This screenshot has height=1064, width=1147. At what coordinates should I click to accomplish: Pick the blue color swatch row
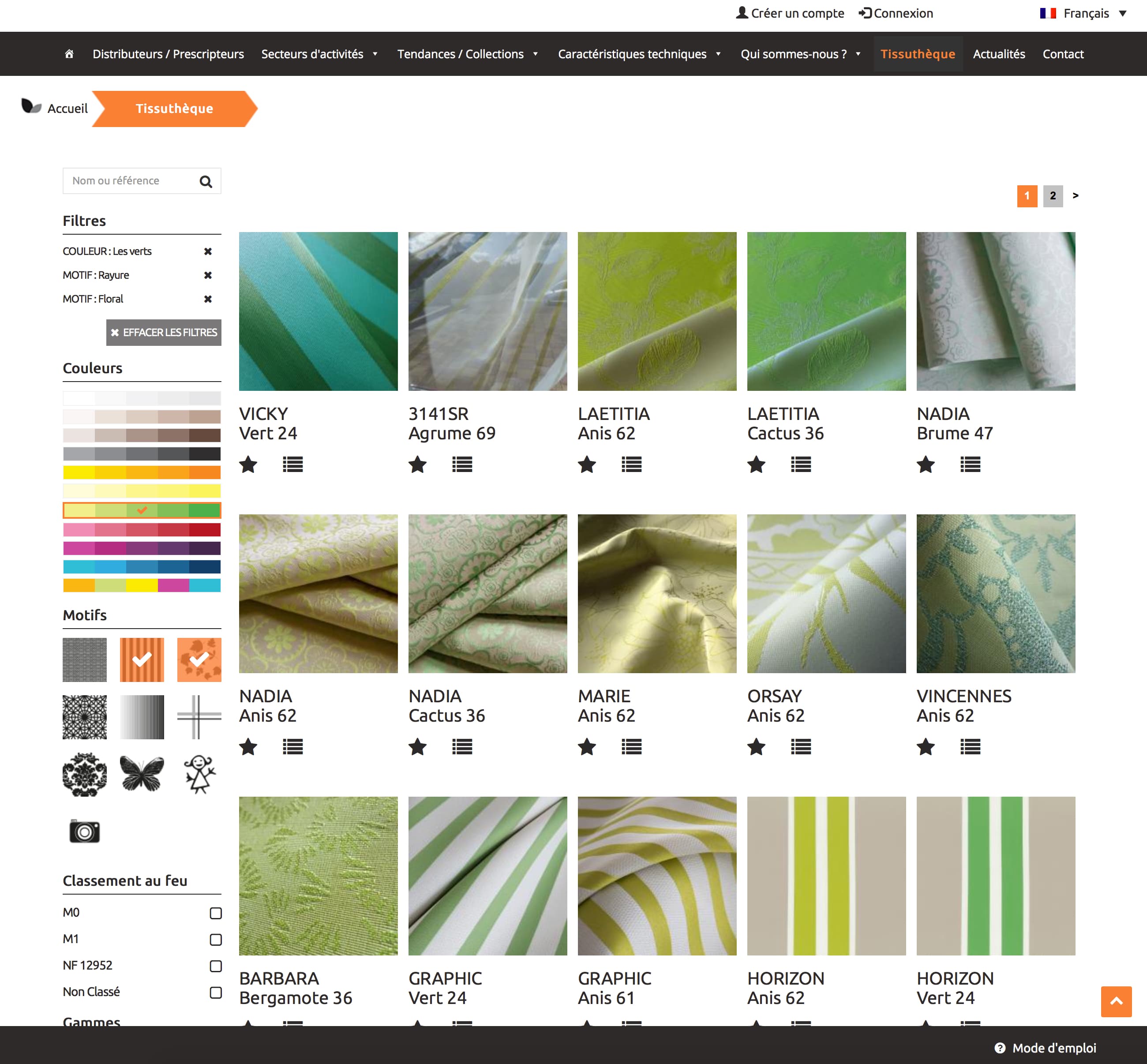click(142, 567)
